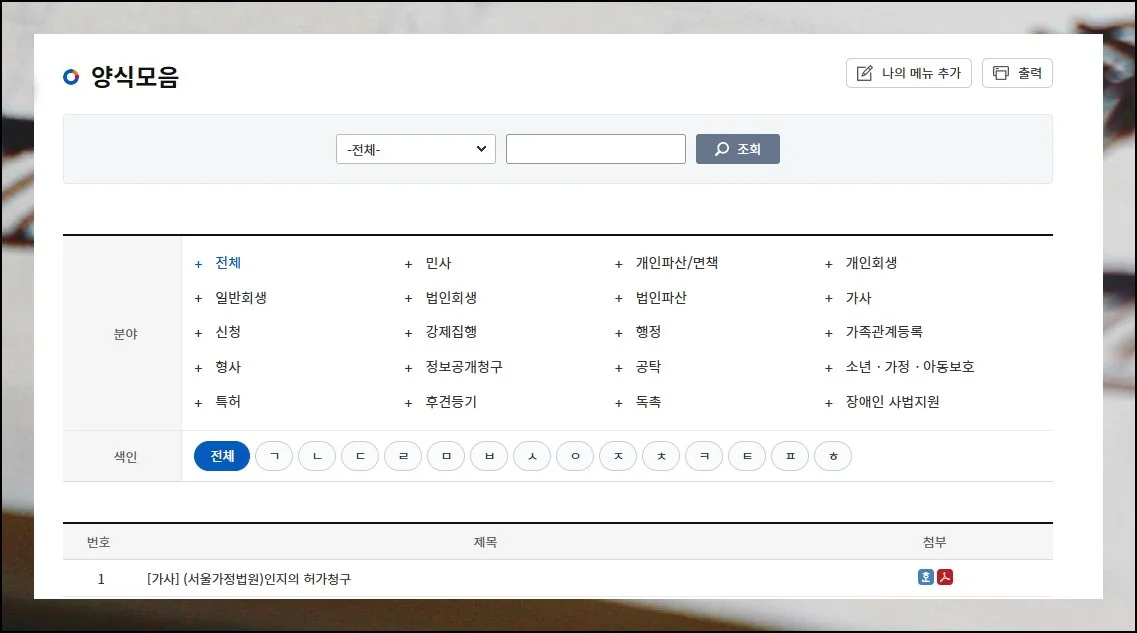
Task: Filter the index by ㅅ
Action: pyautogui.click(x=532, y=456)
